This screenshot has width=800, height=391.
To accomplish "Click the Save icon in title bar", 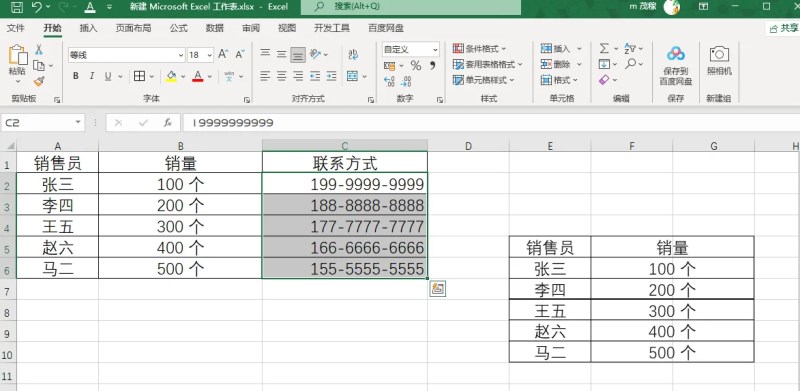I will pyautogui.click(x=17, y=7).
